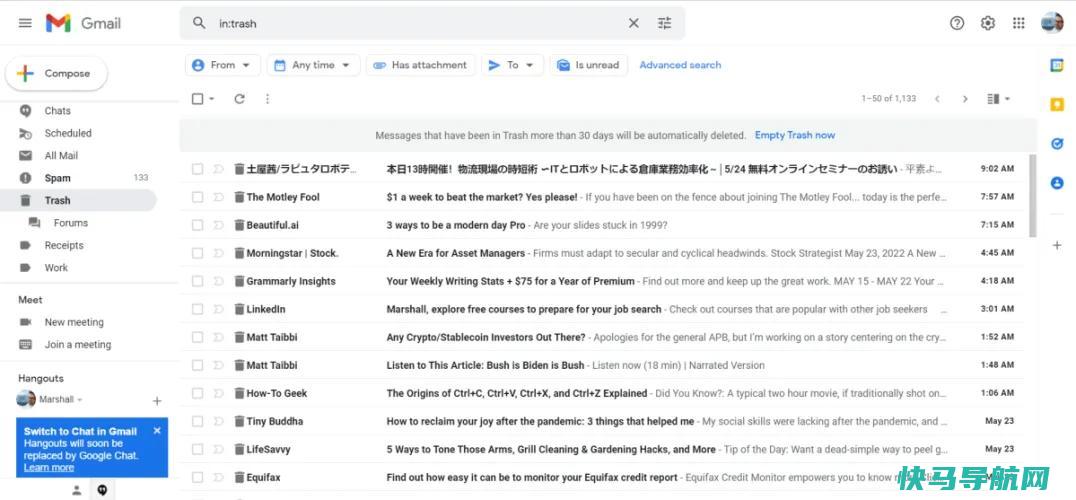1076x500 pixels.
Task: Click the Compose button
Action: 56,73
